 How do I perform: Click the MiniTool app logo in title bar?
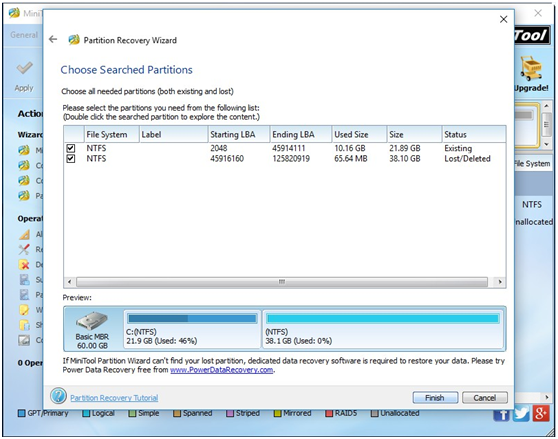pyautogui.click(x=14, y=13)
